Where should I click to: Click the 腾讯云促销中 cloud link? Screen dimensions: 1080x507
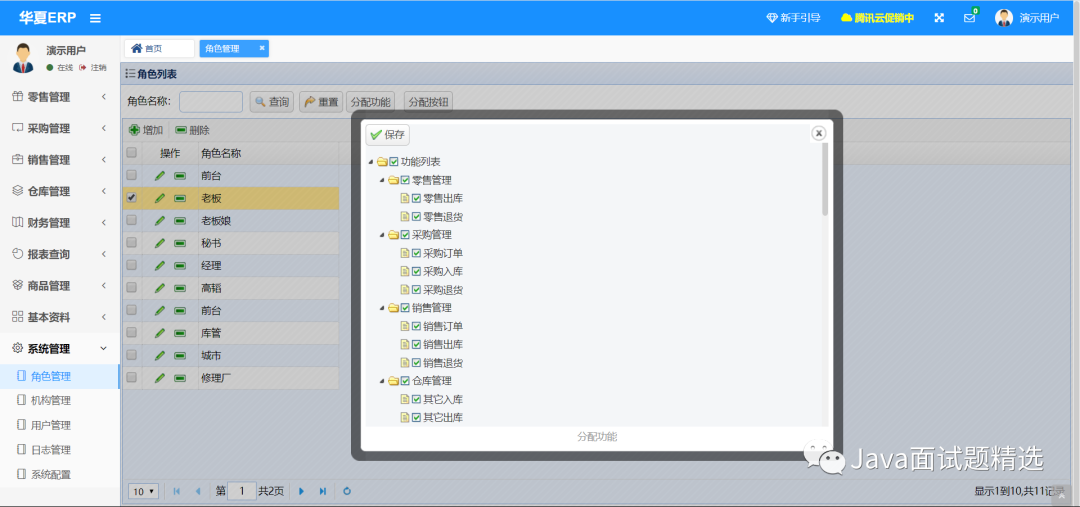point(878,18)
